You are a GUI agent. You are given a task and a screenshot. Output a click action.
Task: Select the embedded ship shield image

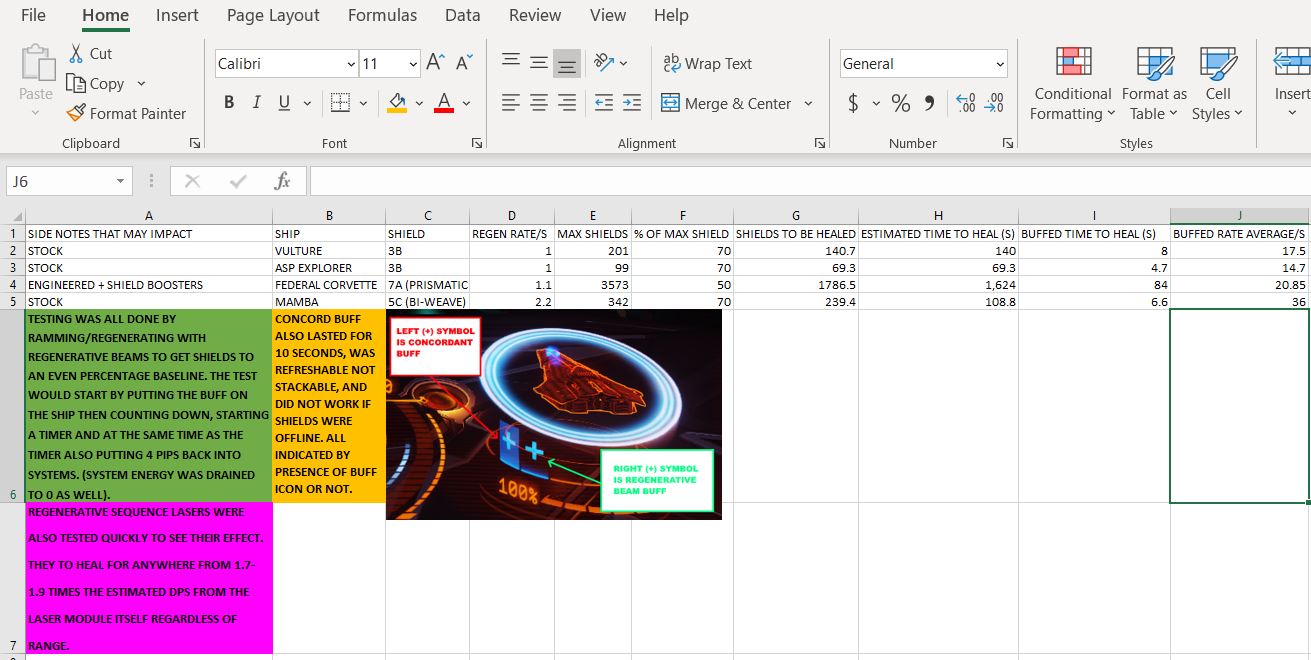(x=554, y=414)
